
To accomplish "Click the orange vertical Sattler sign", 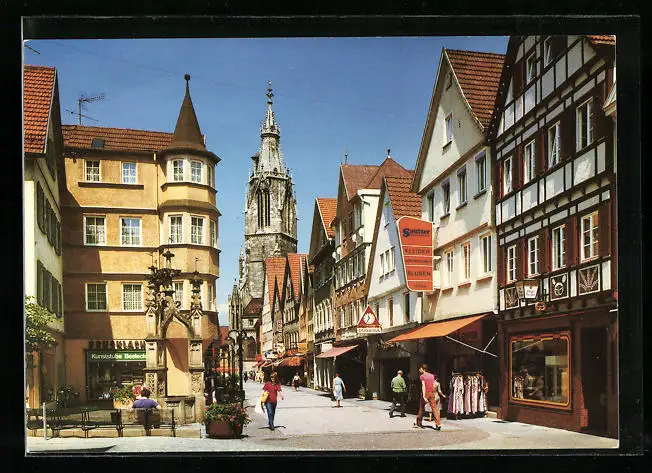I will click(415, 254).
